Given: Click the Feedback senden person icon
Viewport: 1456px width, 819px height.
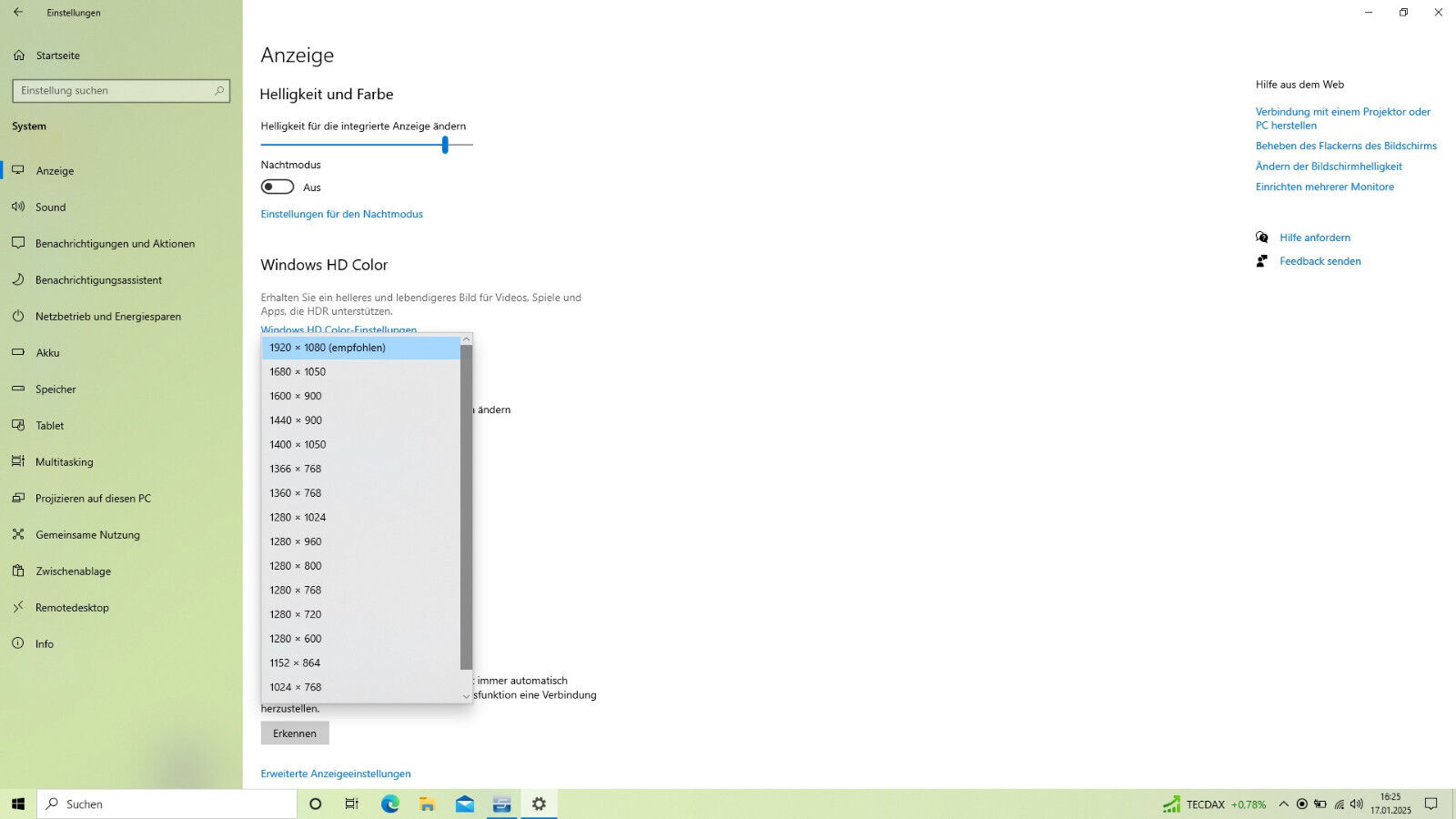Looking at the screenshot, I should click(1262, 261).
